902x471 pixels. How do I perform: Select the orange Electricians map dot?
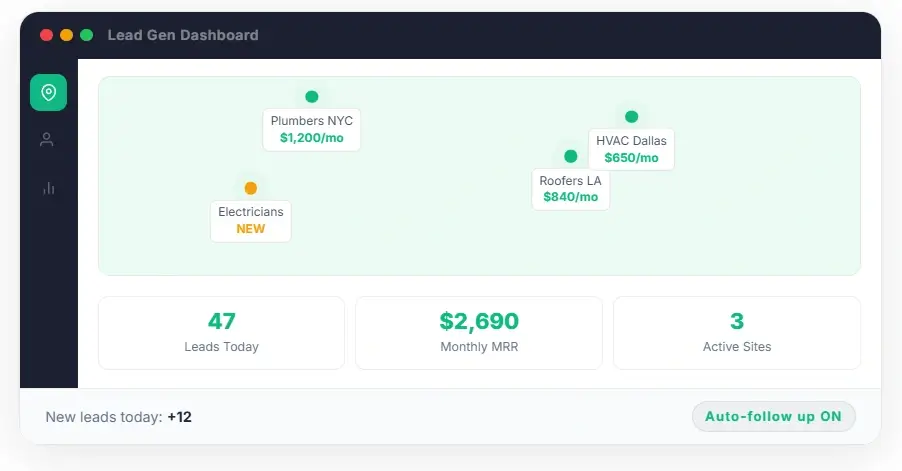(251, 188)
